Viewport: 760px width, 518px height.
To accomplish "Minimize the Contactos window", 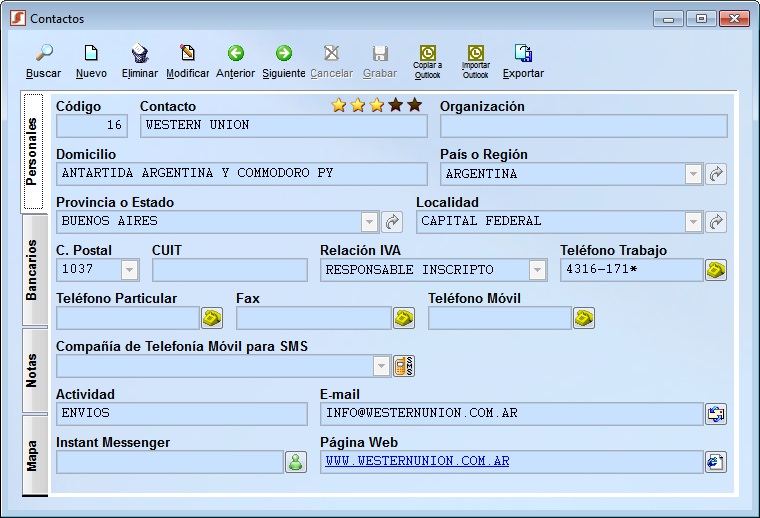I will [668, 19].
